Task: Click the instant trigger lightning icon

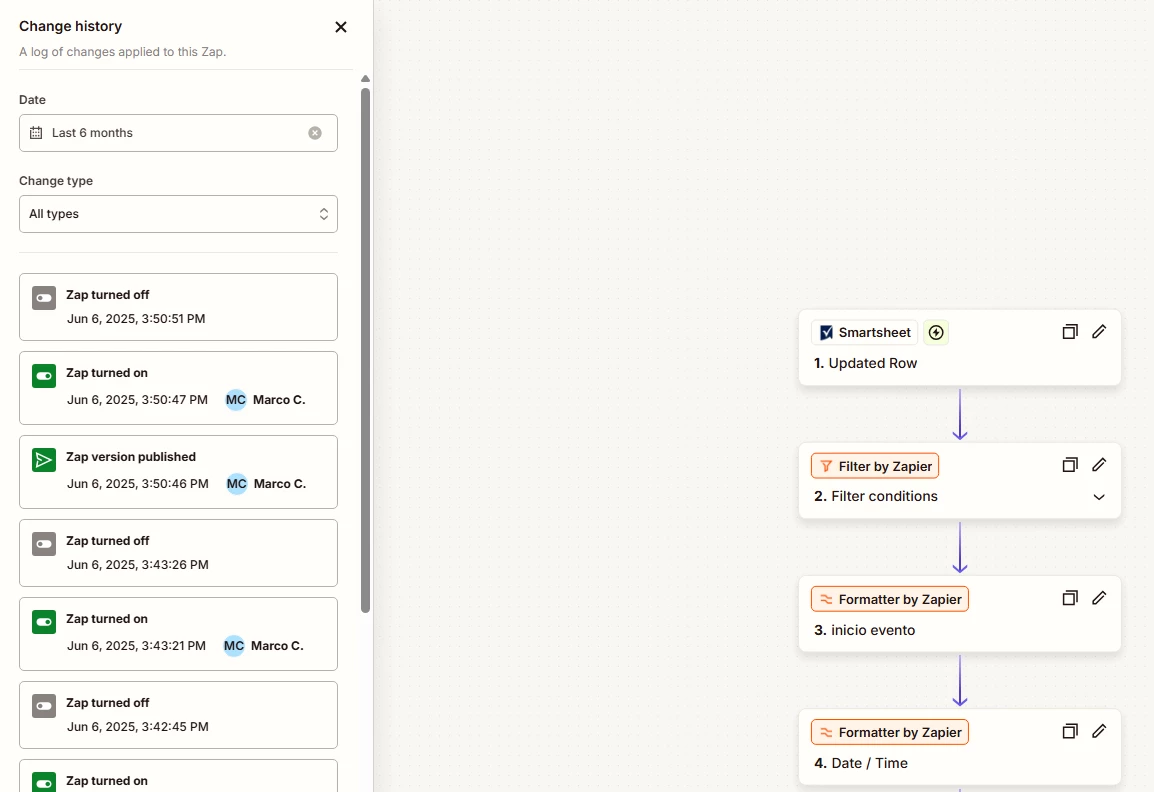Action: pos(936,333)
